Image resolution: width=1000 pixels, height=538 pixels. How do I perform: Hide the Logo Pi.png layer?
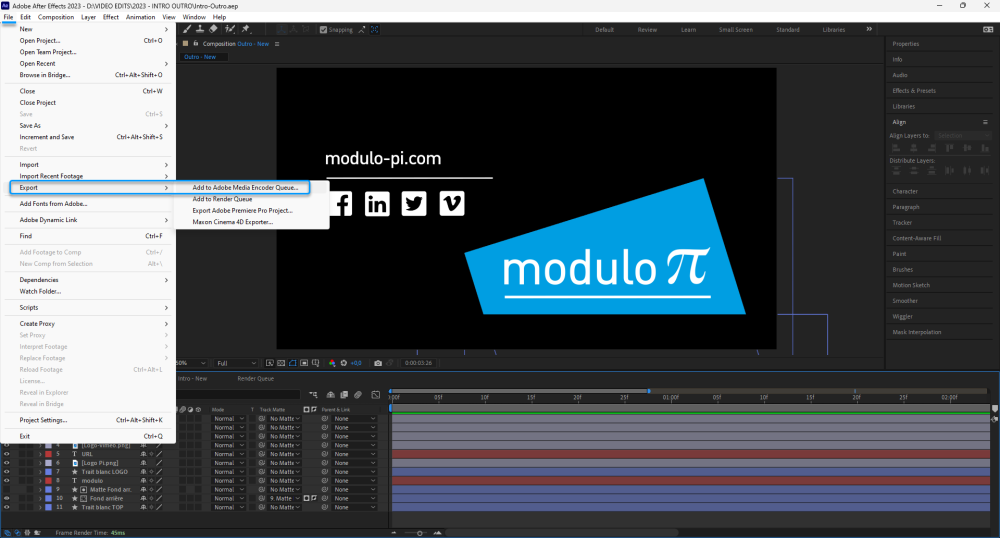6,463
